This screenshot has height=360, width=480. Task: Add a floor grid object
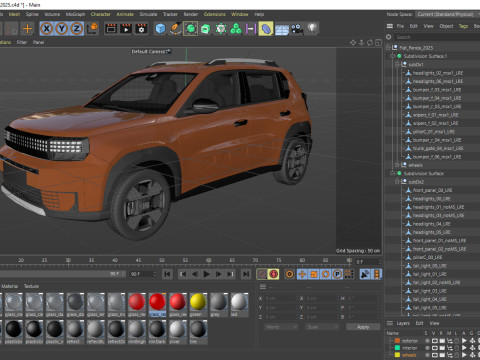(x=282, y=29)
